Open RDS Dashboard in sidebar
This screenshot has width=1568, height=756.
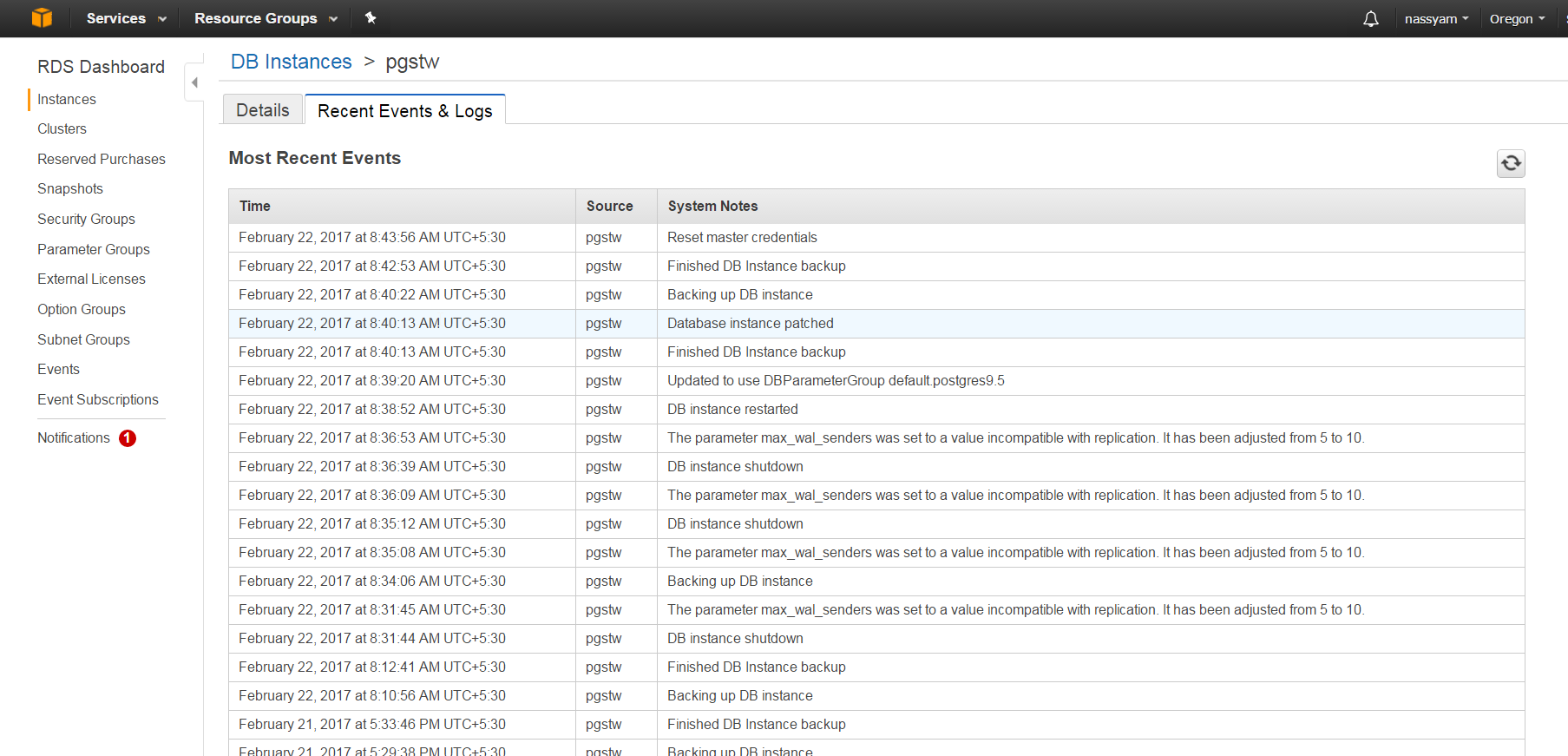pos(101,67)
